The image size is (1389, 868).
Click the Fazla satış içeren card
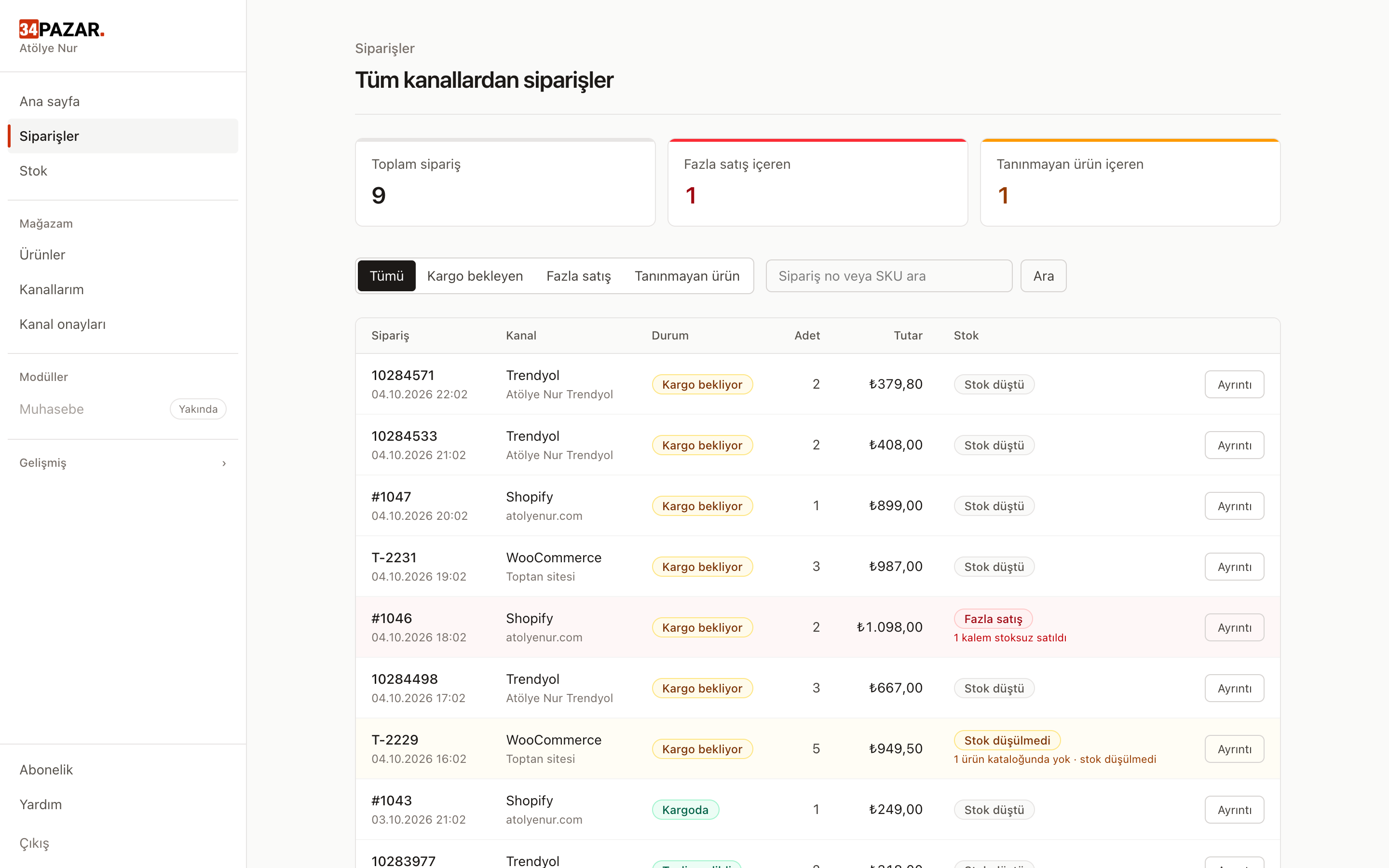[x=818, y=183]
